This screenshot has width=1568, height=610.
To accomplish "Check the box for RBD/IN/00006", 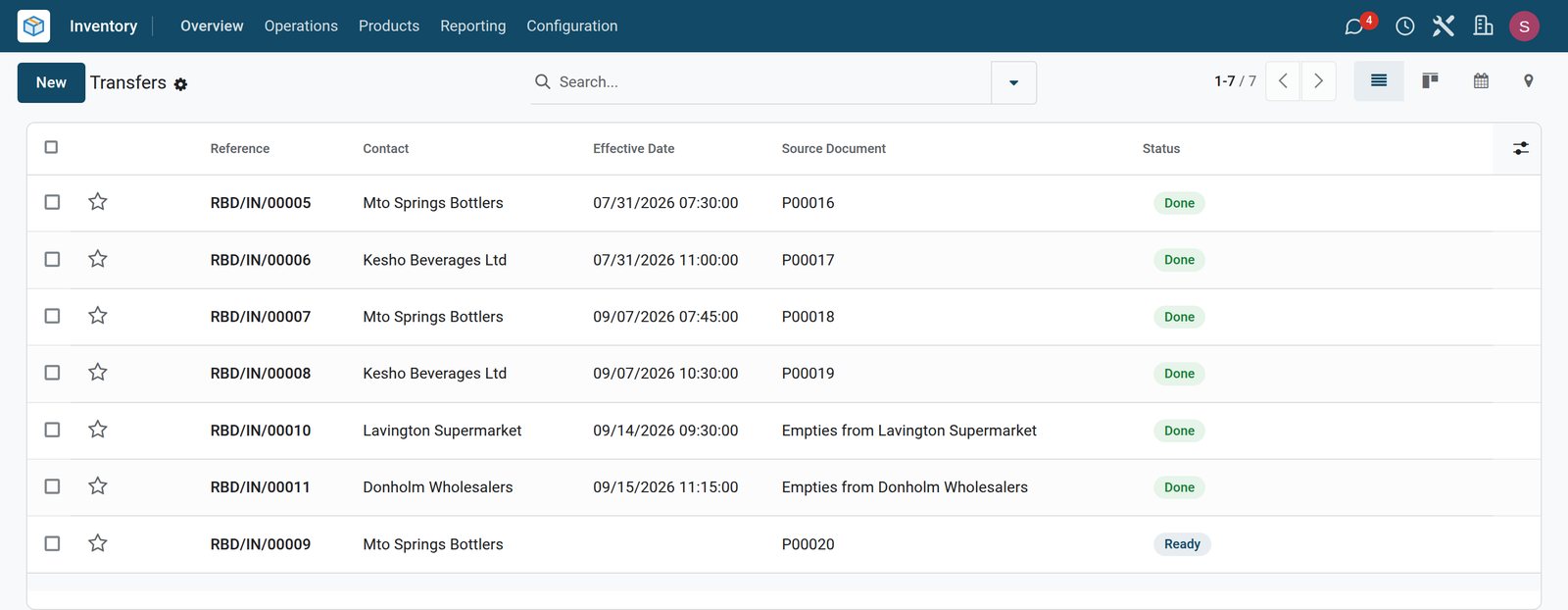I will pos(52,259).
